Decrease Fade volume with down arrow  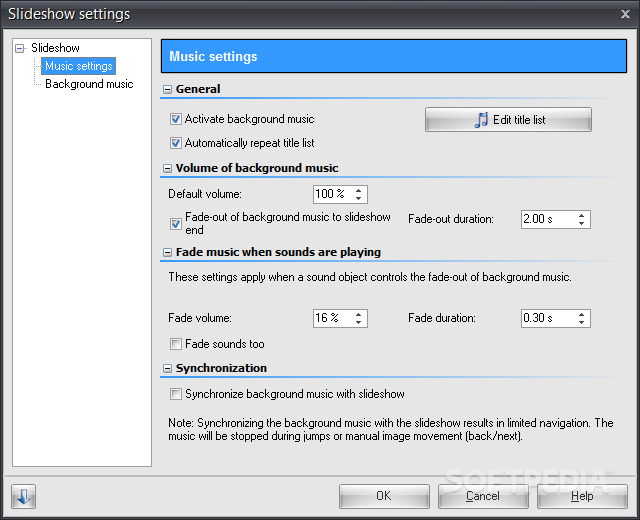coord(358,322)
